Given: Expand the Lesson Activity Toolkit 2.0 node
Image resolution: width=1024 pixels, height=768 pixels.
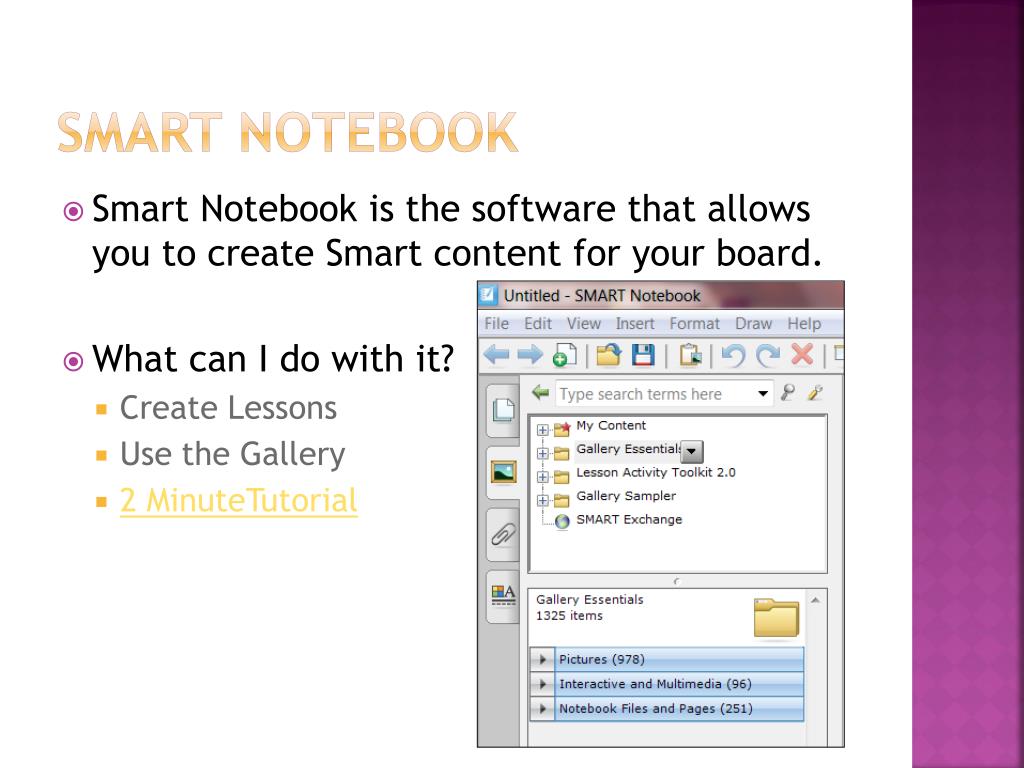Looking at the screenshot, I should coord(542,477).
